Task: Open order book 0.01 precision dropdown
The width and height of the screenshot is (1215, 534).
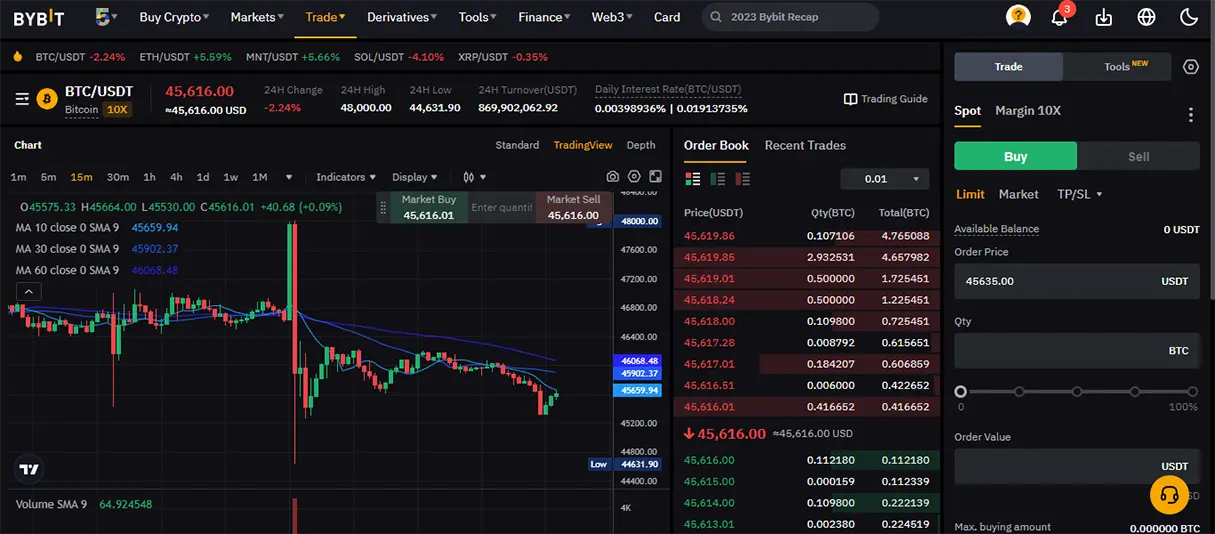Action: point(885,179)
